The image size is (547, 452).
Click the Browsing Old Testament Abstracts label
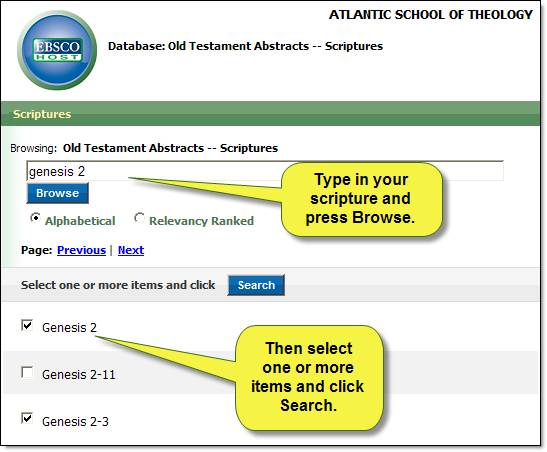pos(144,148)
